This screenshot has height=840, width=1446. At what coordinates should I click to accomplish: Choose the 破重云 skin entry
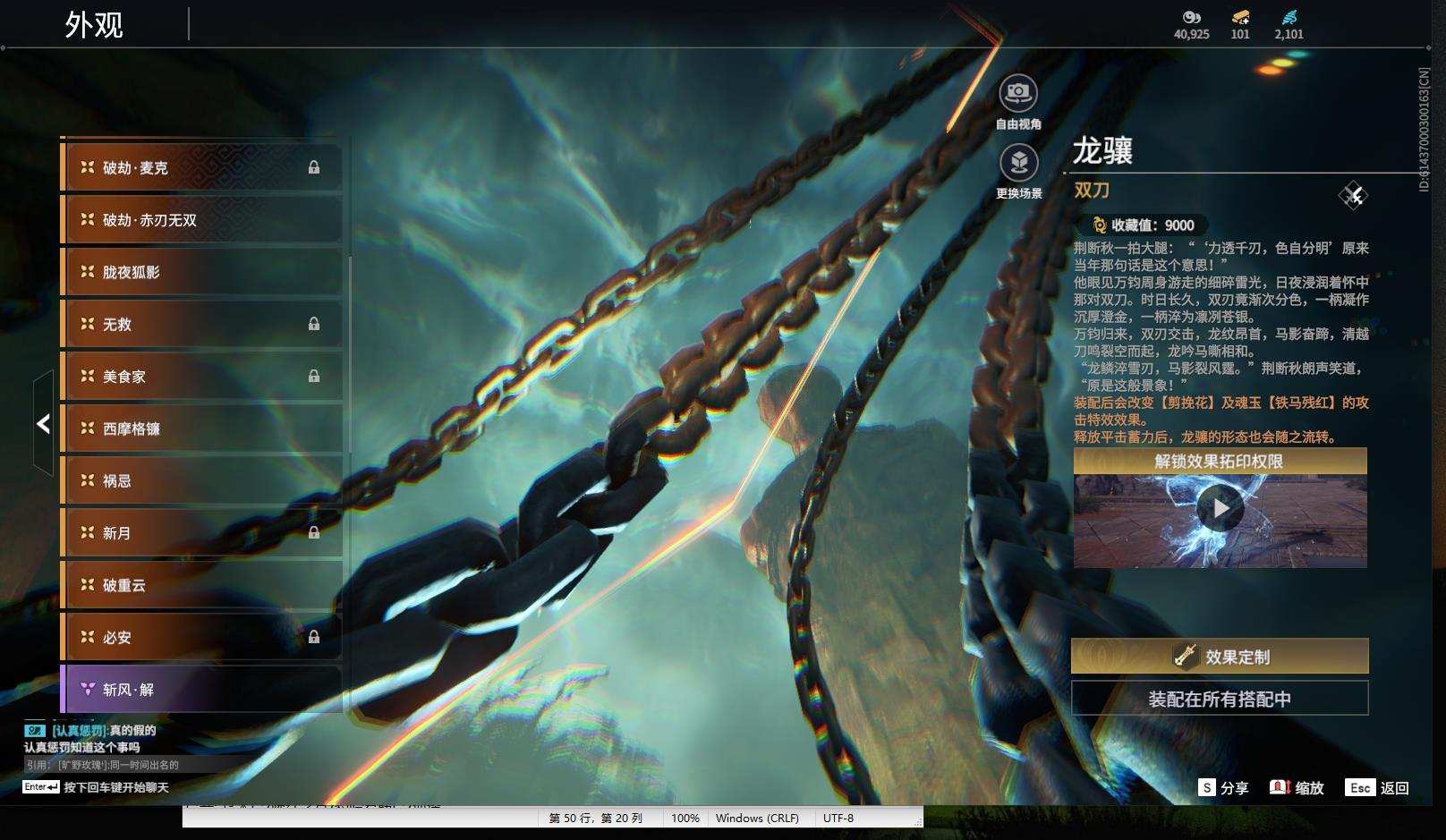[x=201, y=585]
